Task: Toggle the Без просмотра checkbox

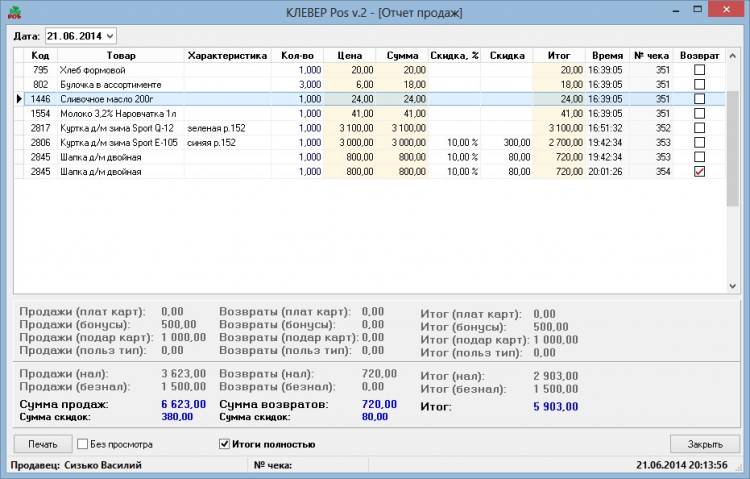Action: tap(84, 444)
